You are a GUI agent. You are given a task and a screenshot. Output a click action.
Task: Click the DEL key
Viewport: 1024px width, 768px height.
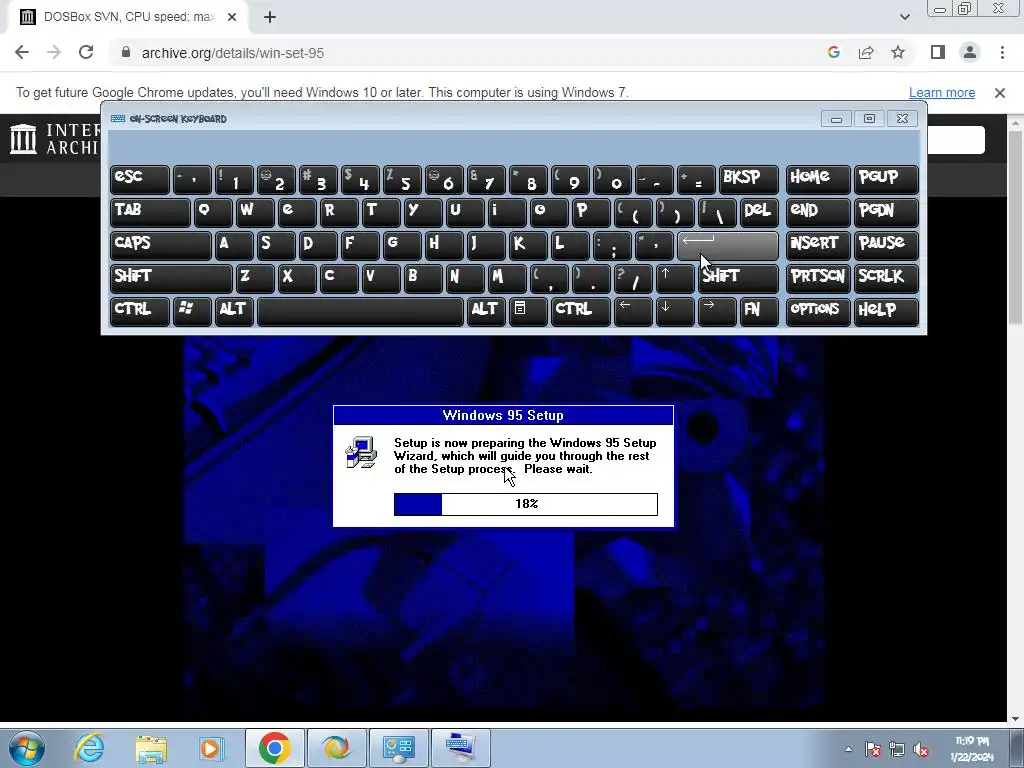759,212
